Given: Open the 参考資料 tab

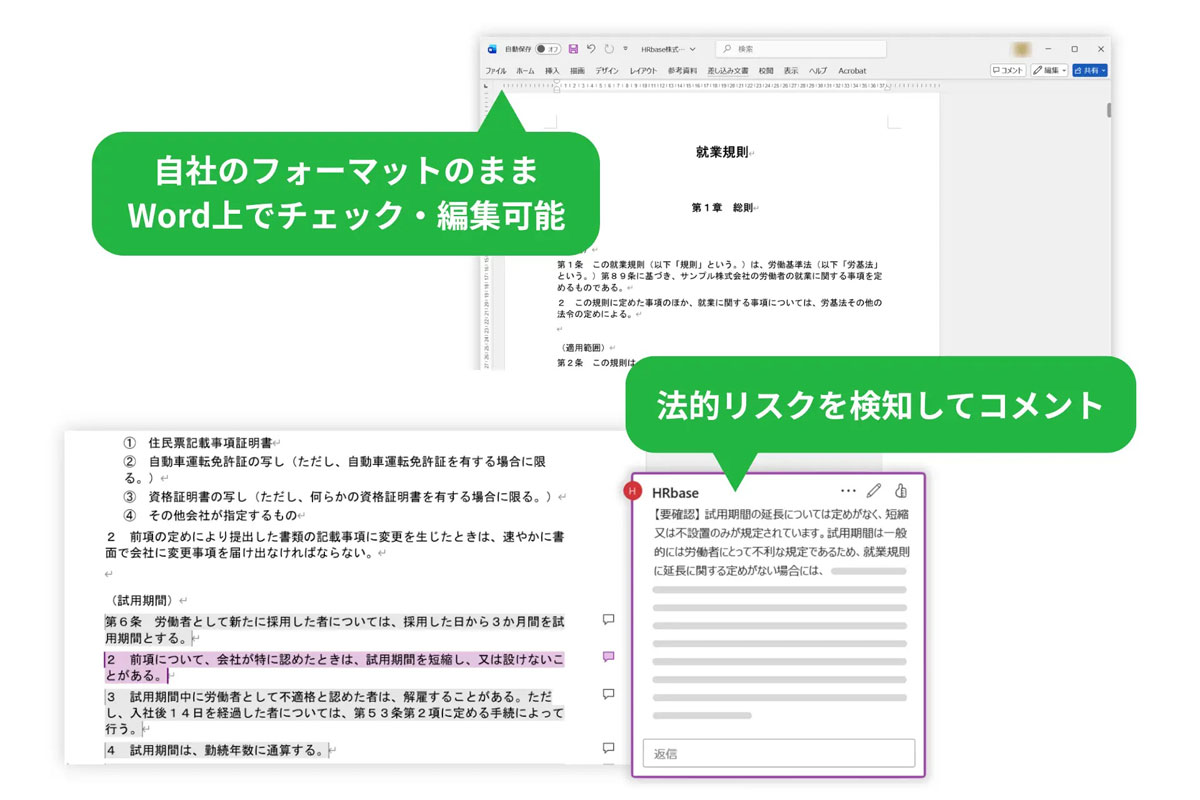Looking at the screenshot, I should point(683,71).
